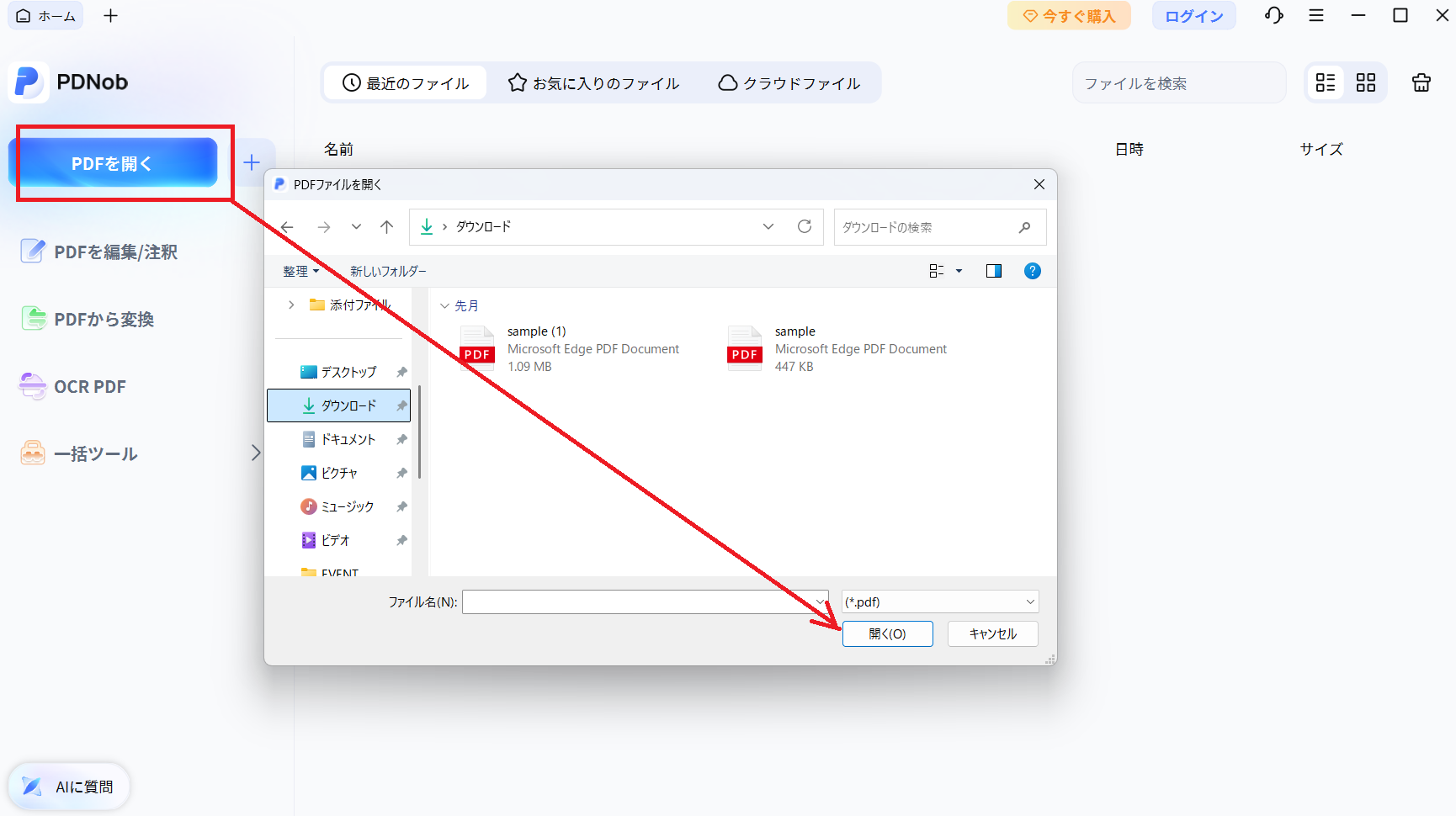The image size is (1456, 816).
Task: Click the PDFを開く button
Action: click(x=113, y=163)
